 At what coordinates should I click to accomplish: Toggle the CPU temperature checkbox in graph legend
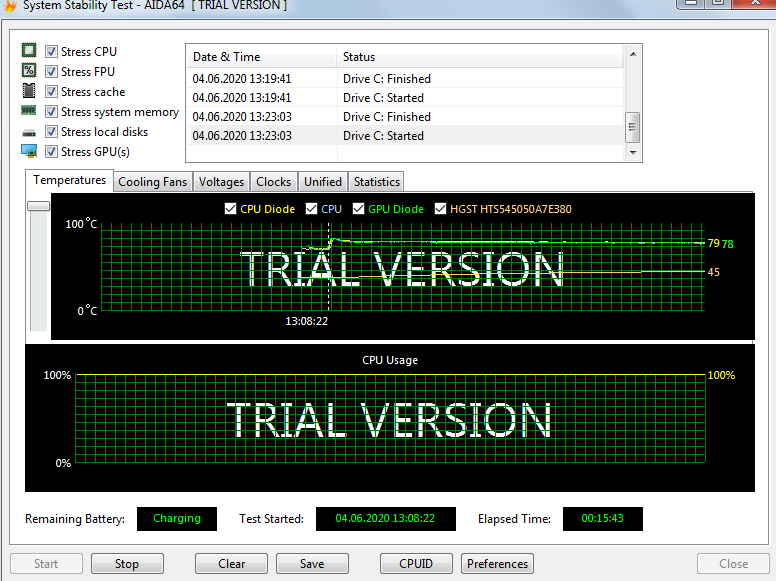(x=311, y=209)
